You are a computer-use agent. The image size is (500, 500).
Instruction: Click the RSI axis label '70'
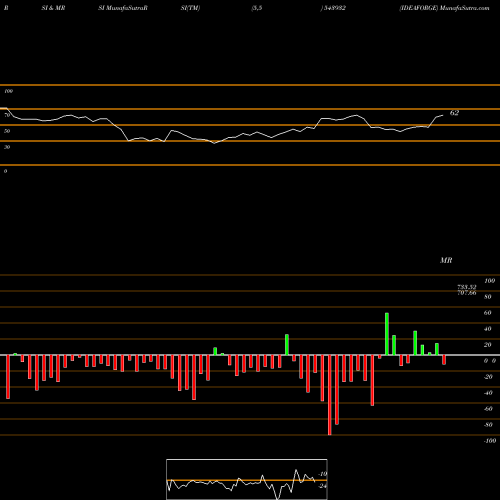[x=7, y=115]
